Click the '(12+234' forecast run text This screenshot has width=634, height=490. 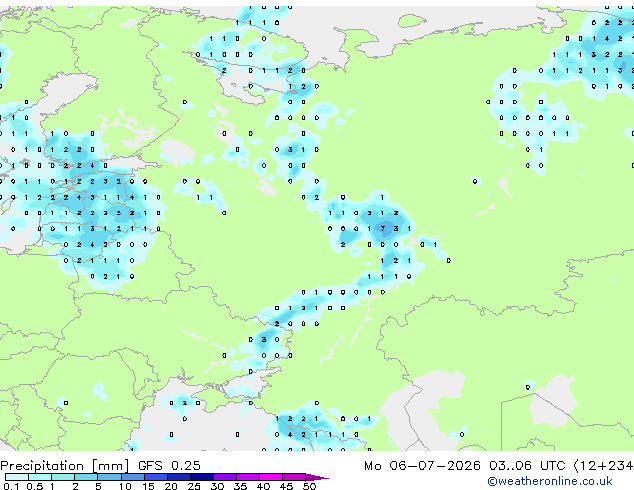click(x=603, y=466)
